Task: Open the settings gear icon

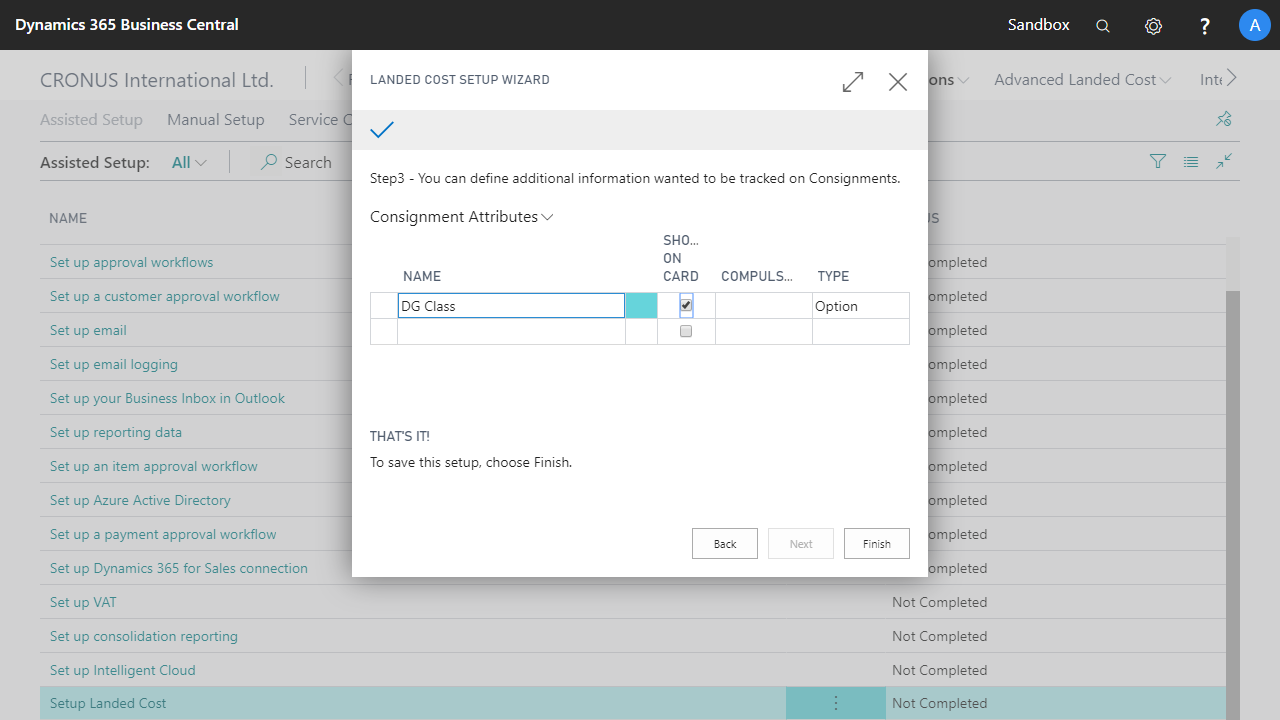Action: pos(1154,26)
